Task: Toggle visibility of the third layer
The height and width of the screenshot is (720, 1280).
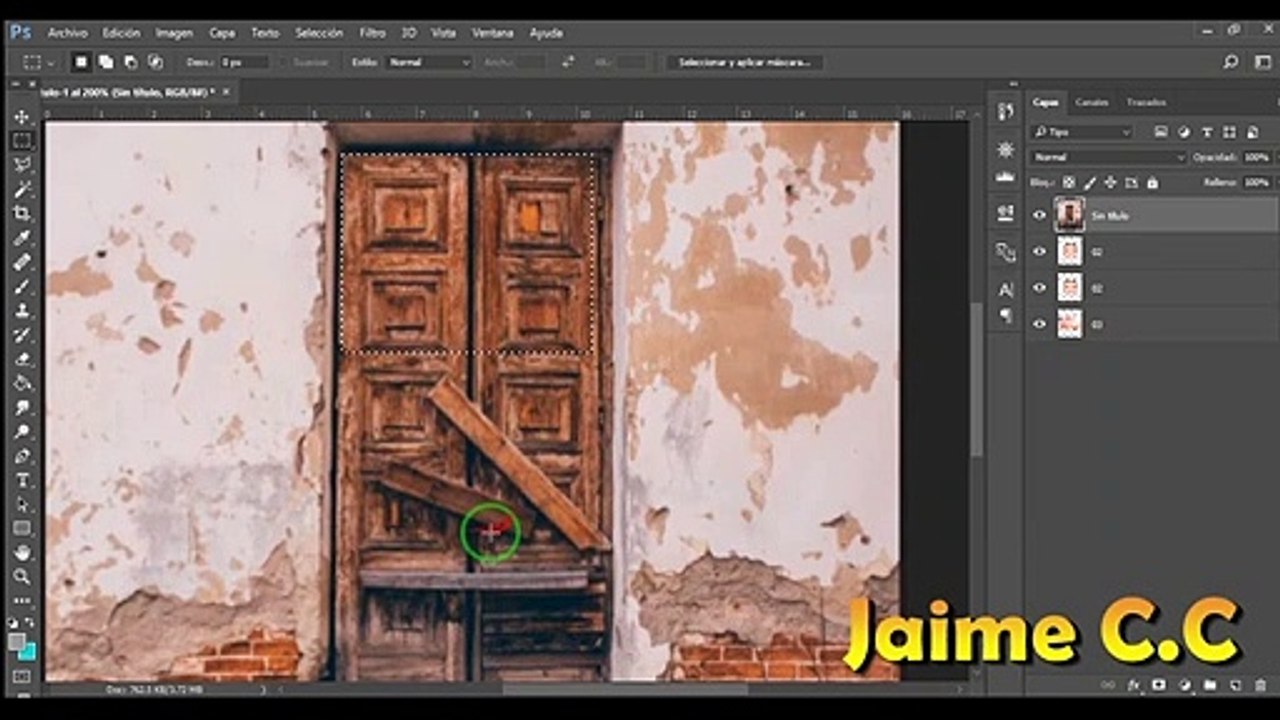Action: coord(1040,288)
